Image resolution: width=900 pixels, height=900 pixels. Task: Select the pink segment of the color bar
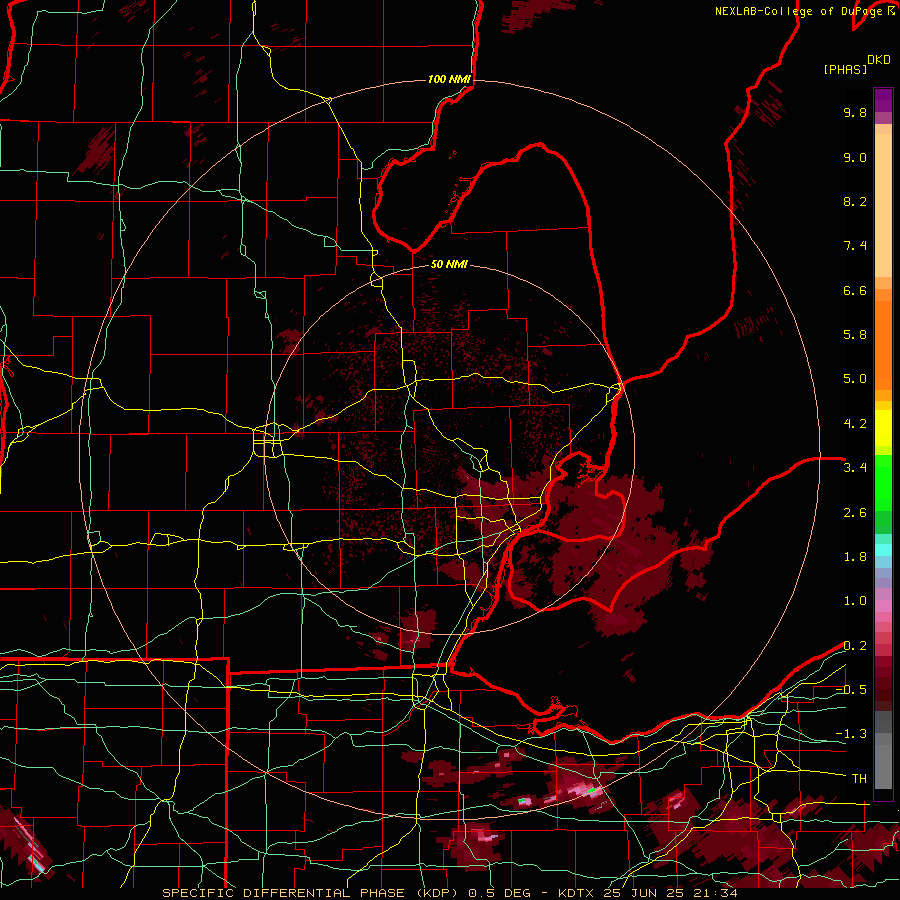[883, 605]
